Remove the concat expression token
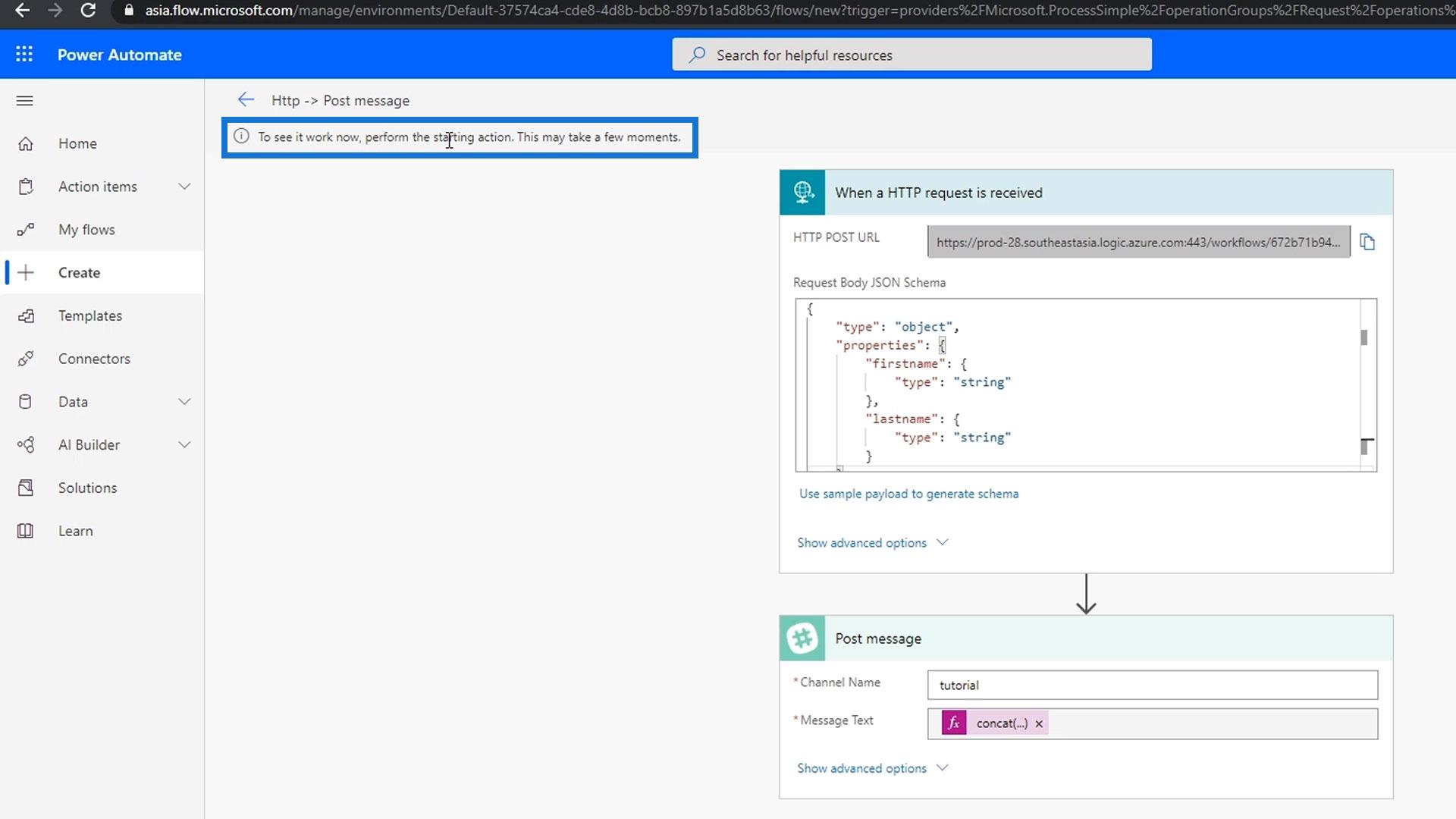The height and width of the screenshot is (819, 1456). (x=1039, y=723)
